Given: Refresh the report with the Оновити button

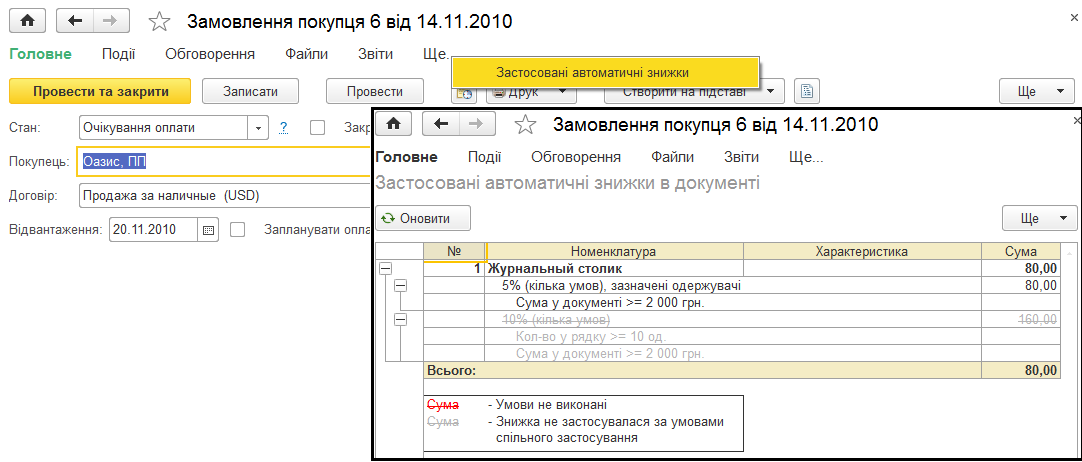Looking at the screenshot, I should (x=423, y=219).
